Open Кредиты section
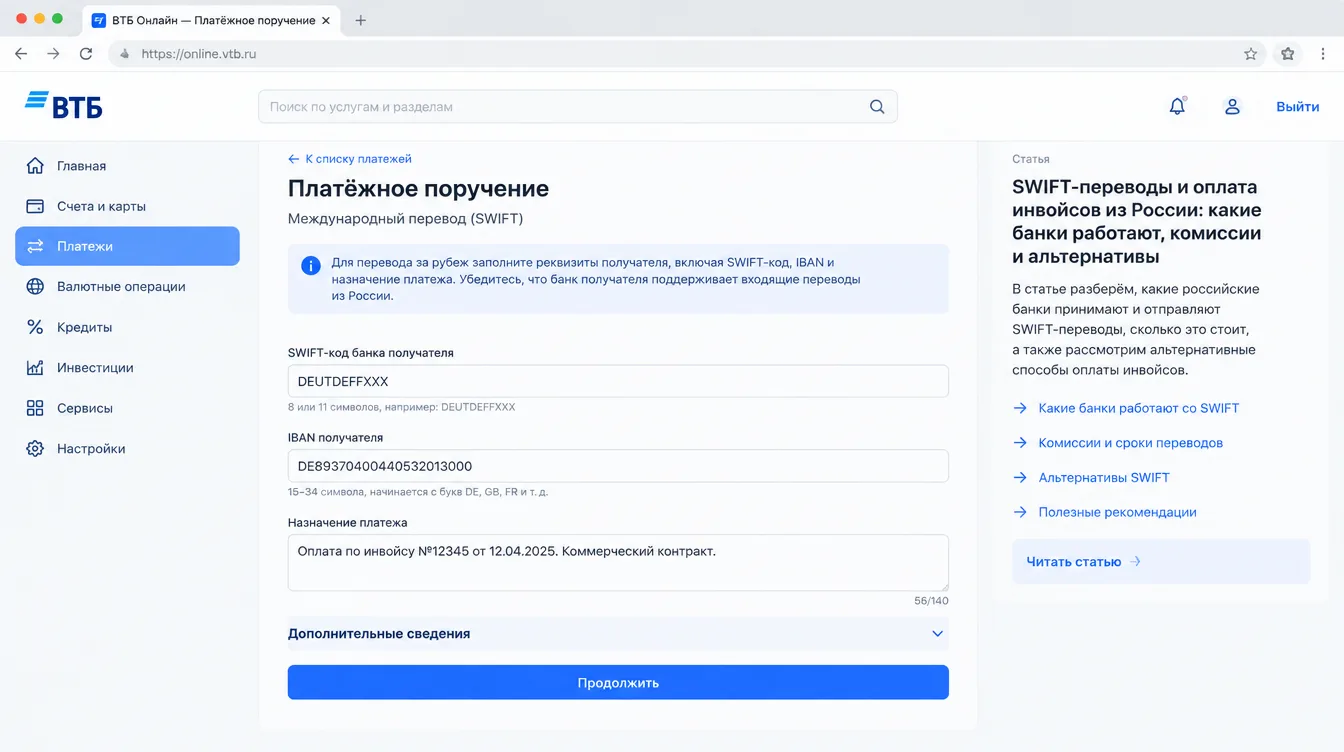1344x752 pixels. 127,327
